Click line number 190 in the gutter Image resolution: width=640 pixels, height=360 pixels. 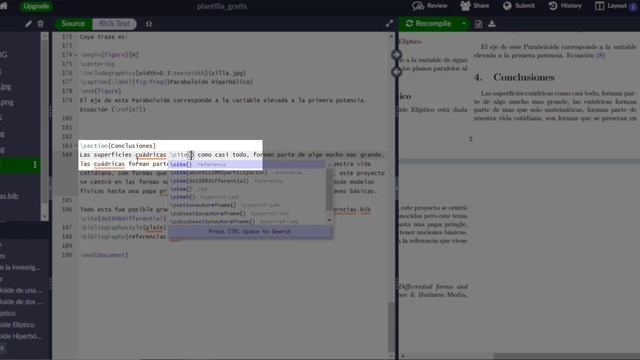pos(67,255)
